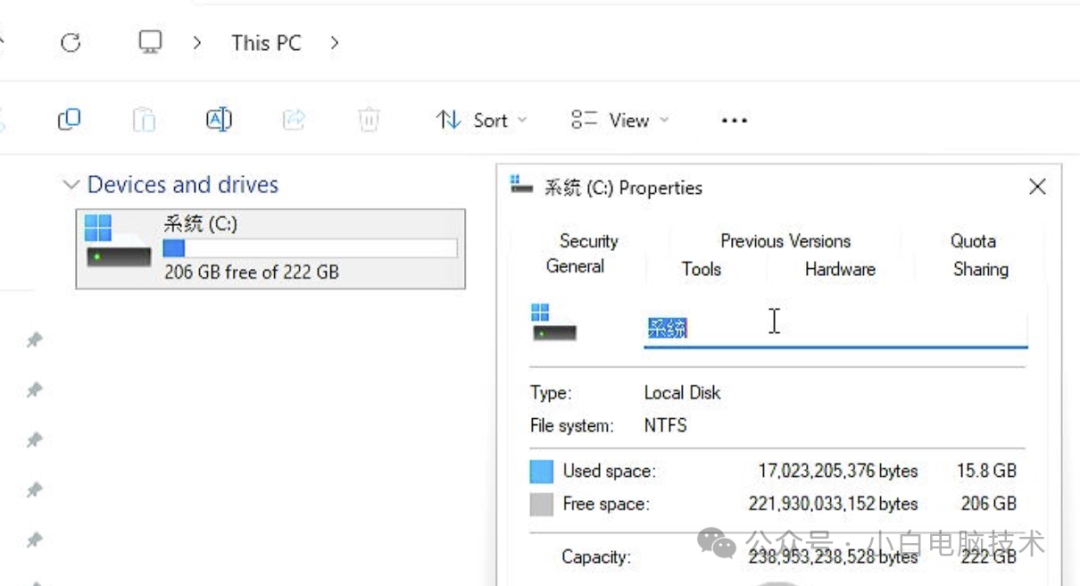Click the Local Disk type value
Image resolution: width=1080 pixels, height=586 pixels.
pos(682,393)
